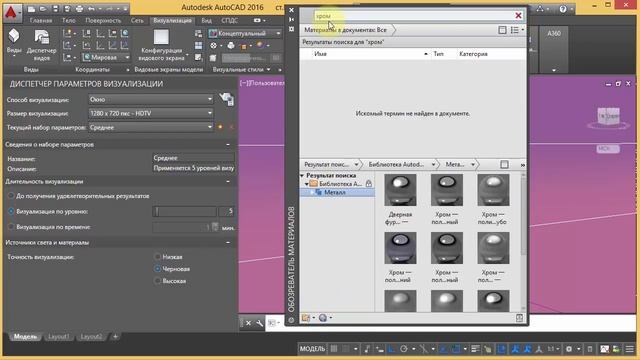
Task: Select Визуализация по уровню radio button
Action: [11, 211]
